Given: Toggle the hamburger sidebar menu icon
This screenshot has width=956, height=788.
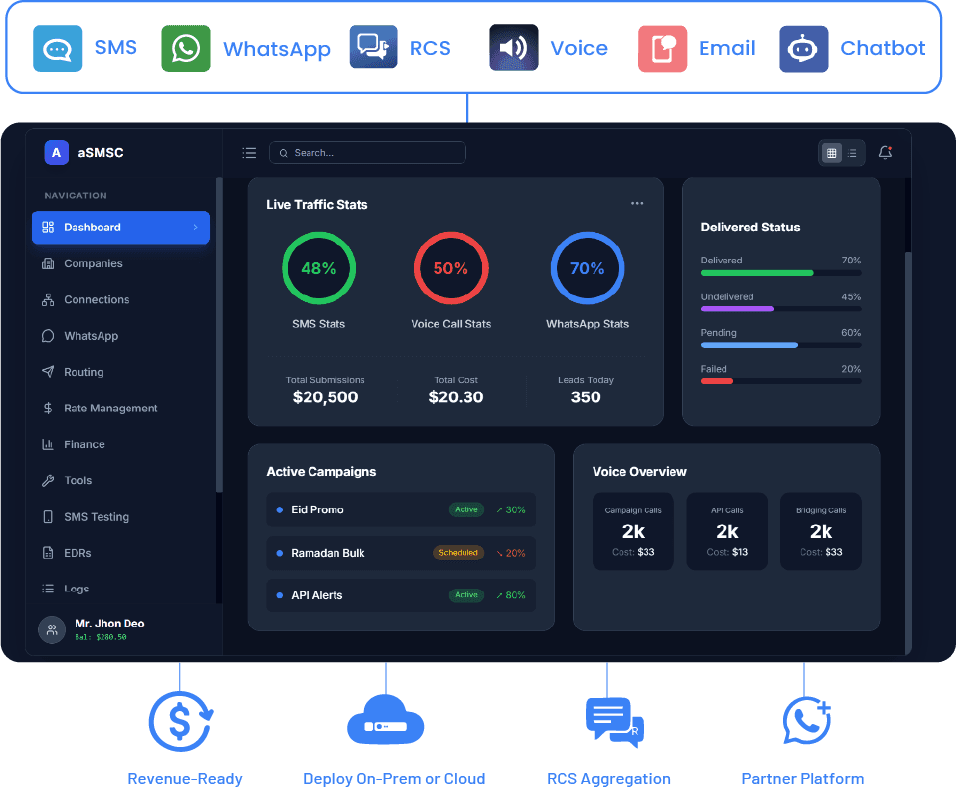Looking at the screenshot, I should tap(249, 152).
